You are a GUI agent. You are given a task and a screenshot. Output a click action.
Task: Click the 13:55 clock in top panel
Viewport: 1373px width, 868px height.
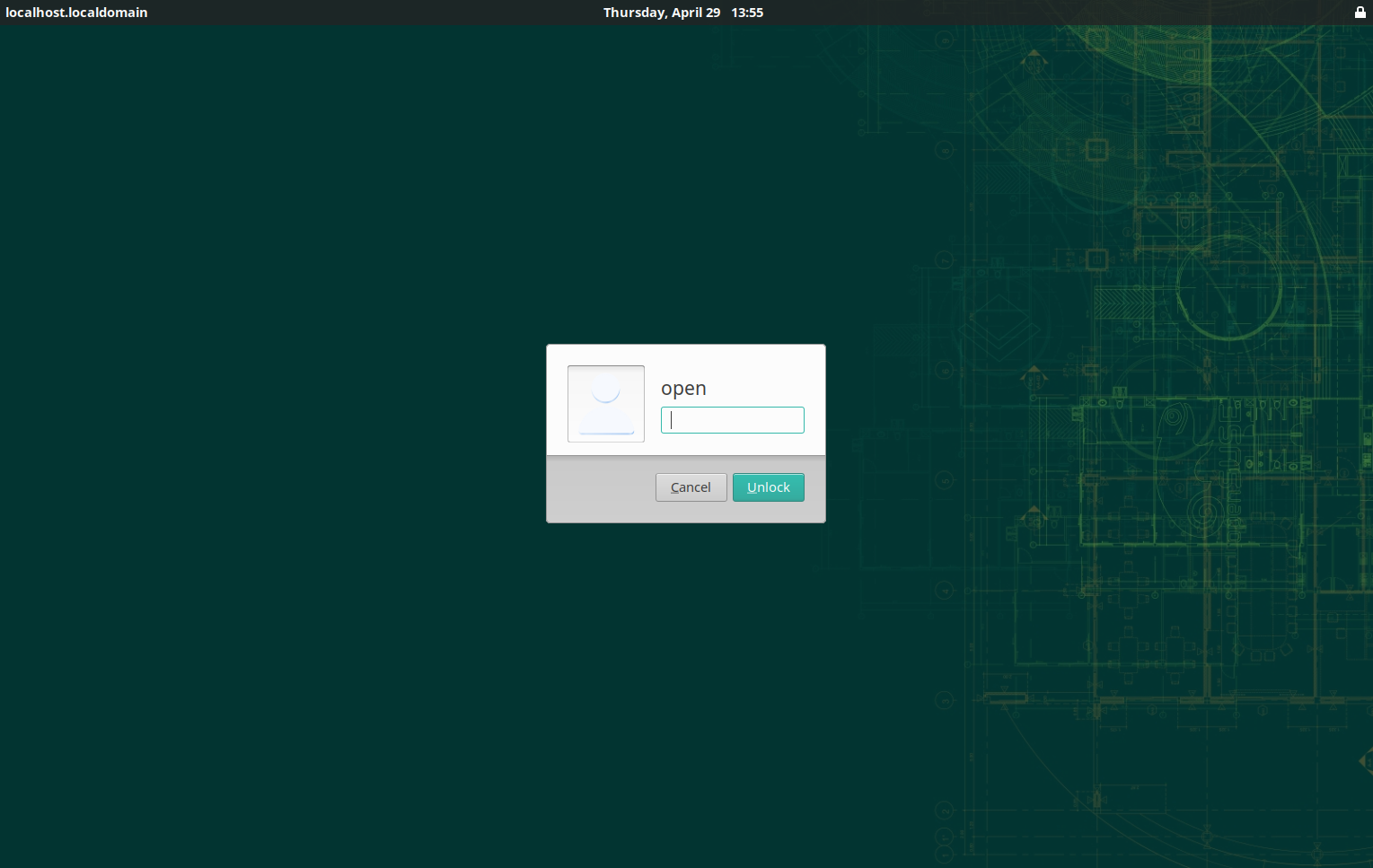point(747,13)
